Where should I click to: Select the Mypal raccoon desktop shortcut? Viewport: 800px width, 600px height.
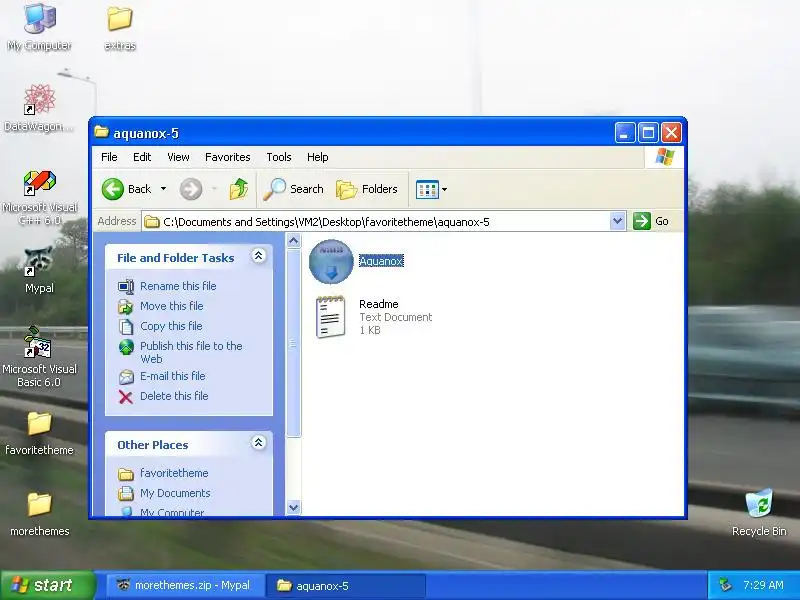coord(39,270)
